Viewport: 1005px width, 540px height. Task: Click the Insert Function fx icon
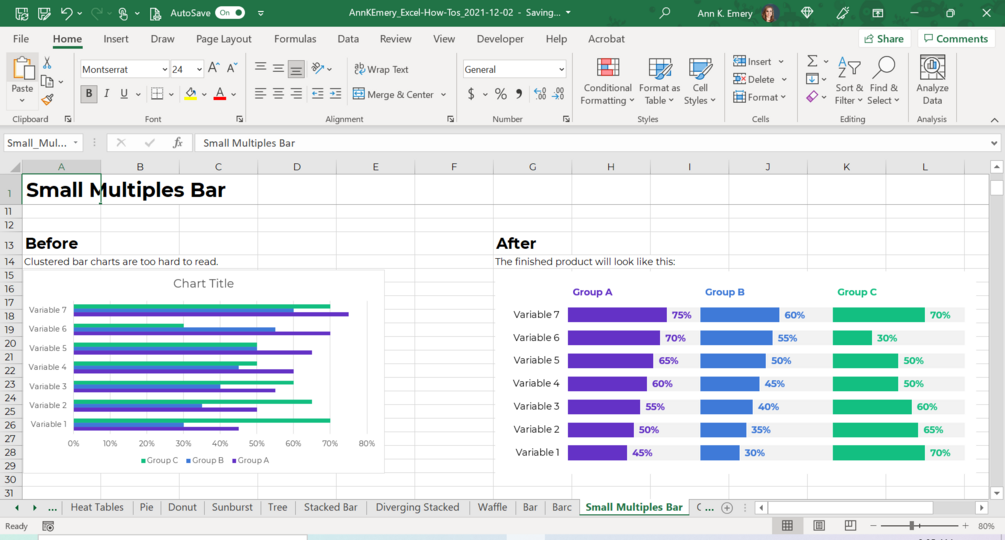[x=178, y=143]
